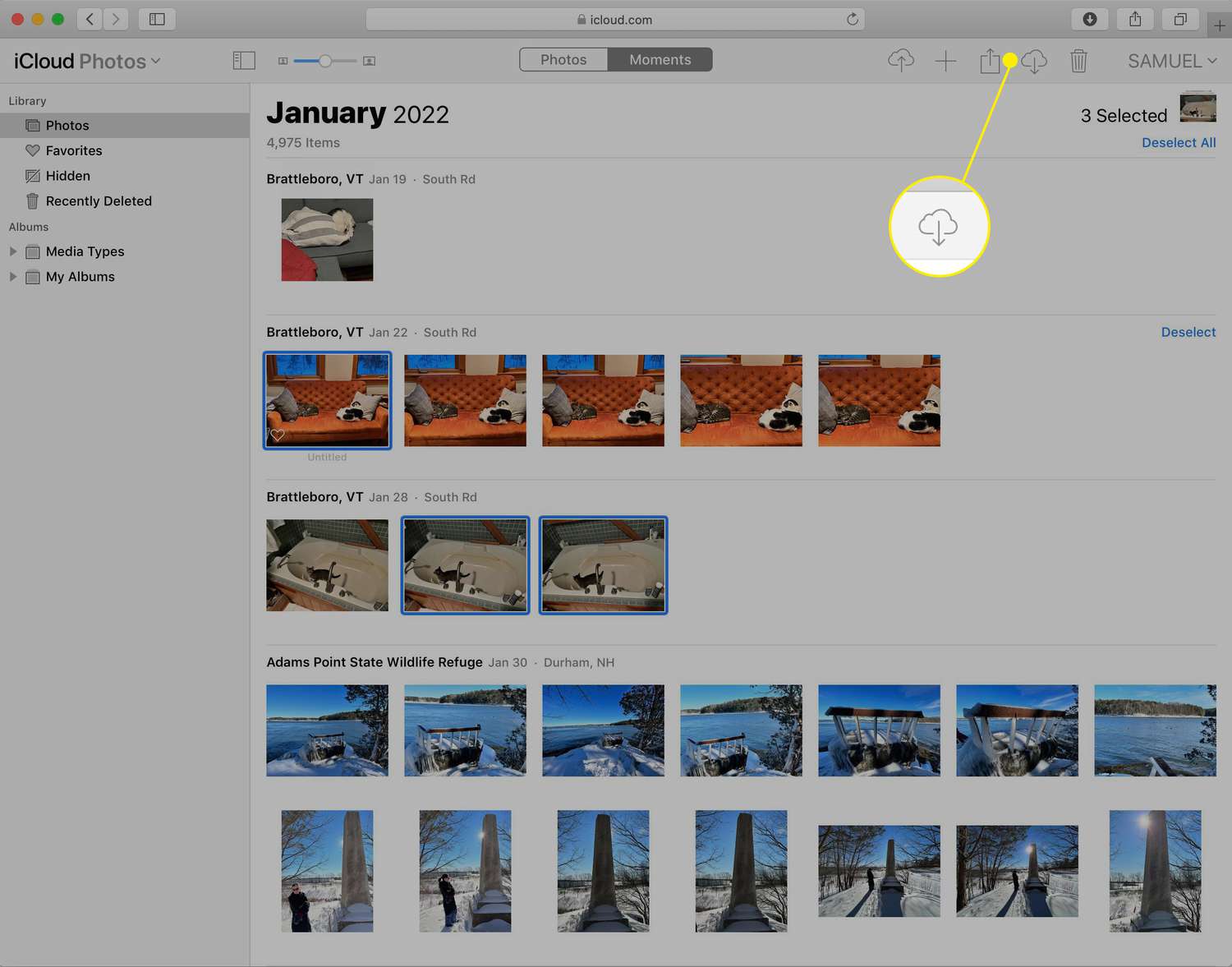The width and height of the screenshot is (1232, 967).
Task: Click the thumbnail zoom slider handle
Action: tap(325, 61)
